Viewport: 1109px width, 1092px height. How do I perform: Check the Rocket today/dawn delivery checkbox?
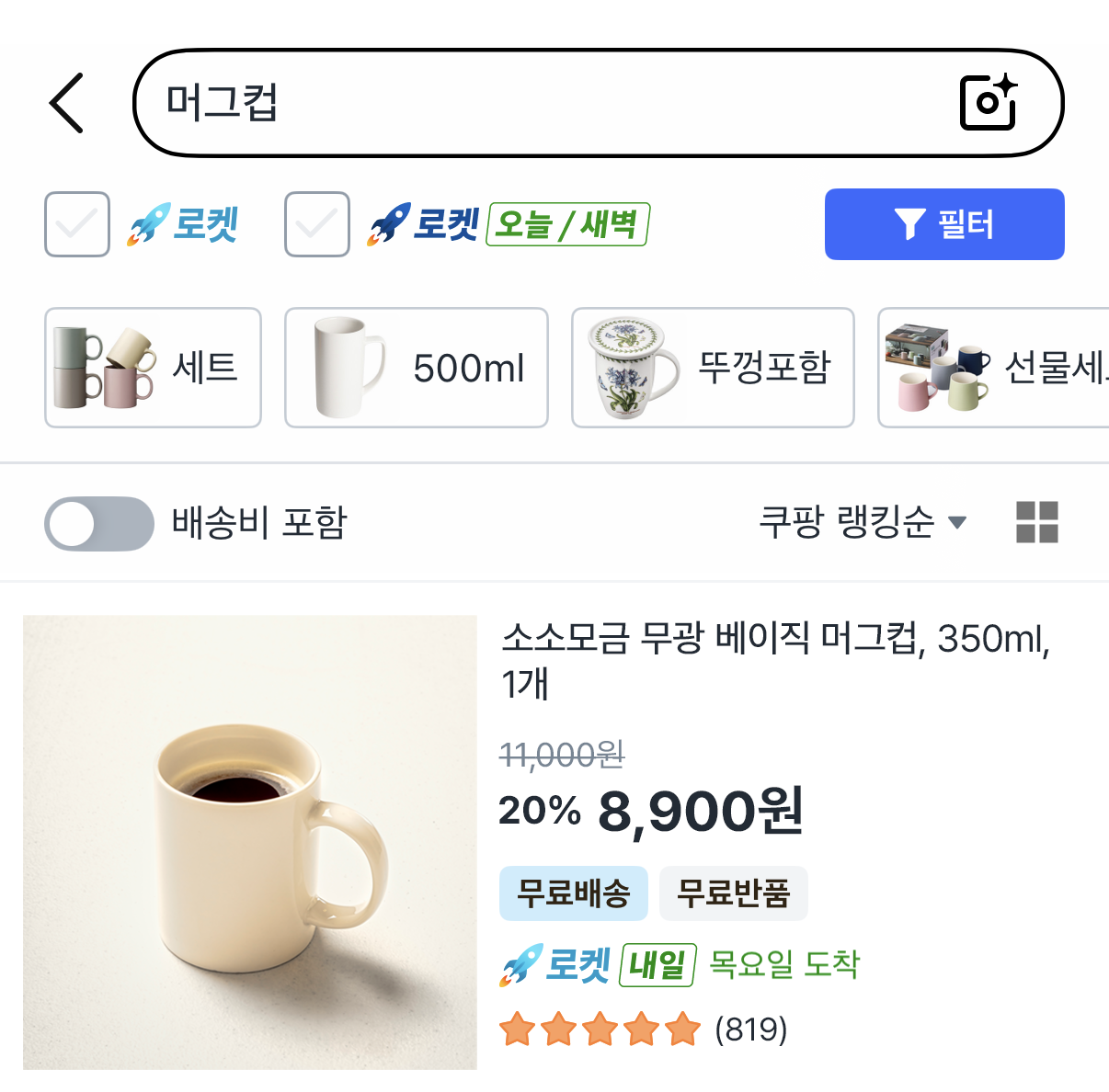point(317,224)
